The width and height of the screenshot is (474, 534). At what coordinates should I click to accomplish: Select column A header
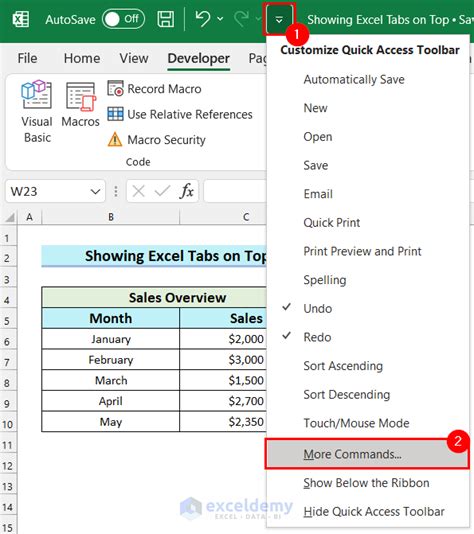click(x=30, y=217)
